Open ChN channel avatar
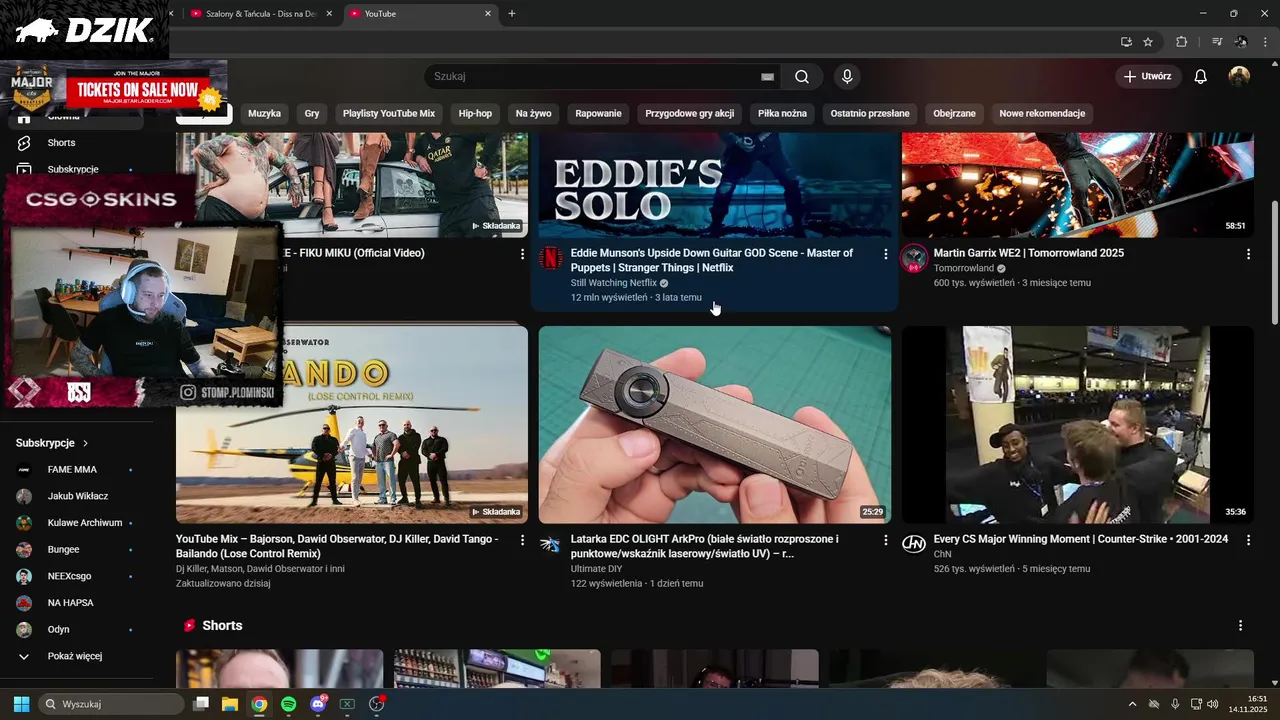 point(914,544)
